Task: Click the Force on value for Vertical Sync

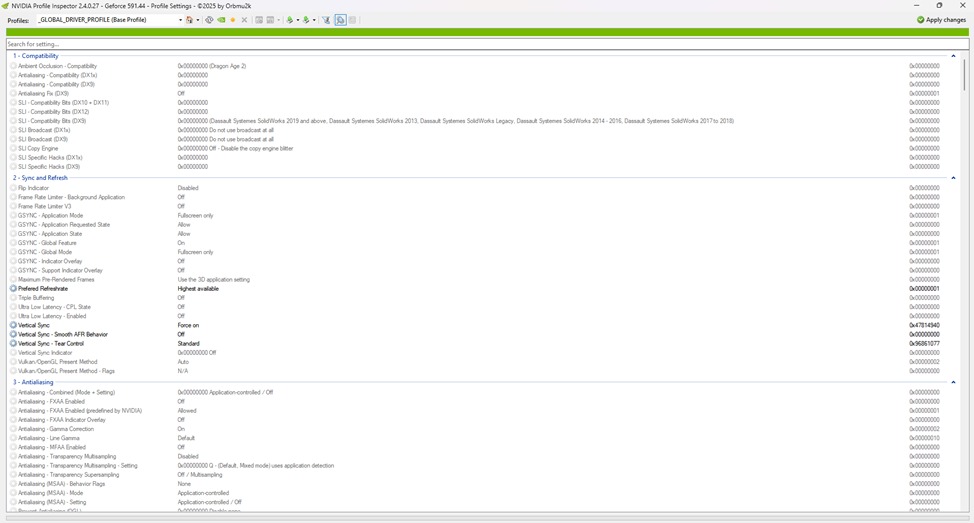Action: (x=188, y=325)
